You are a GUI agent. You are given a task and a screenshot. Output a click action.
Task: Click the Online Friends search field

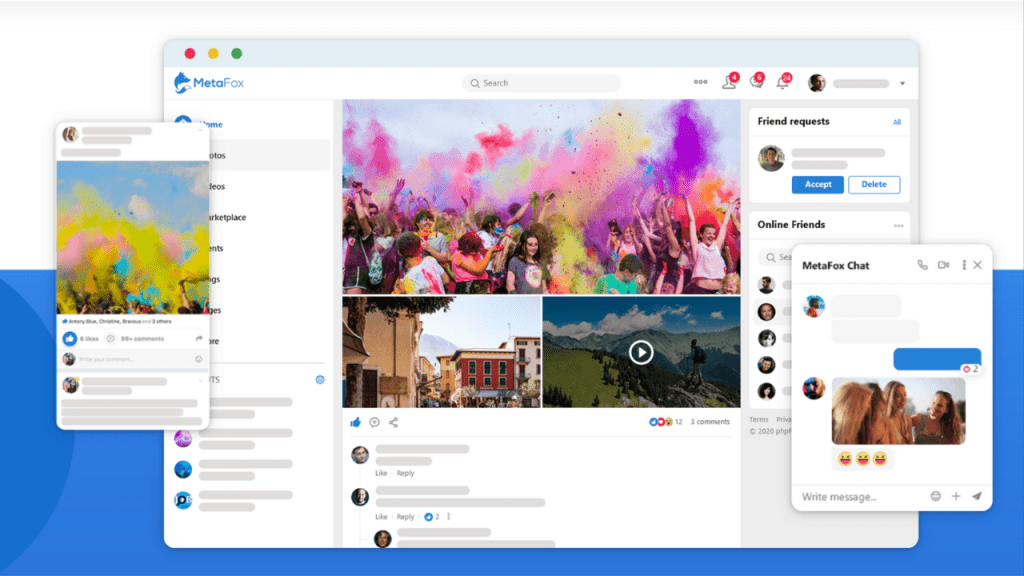(x=775, y=257)
